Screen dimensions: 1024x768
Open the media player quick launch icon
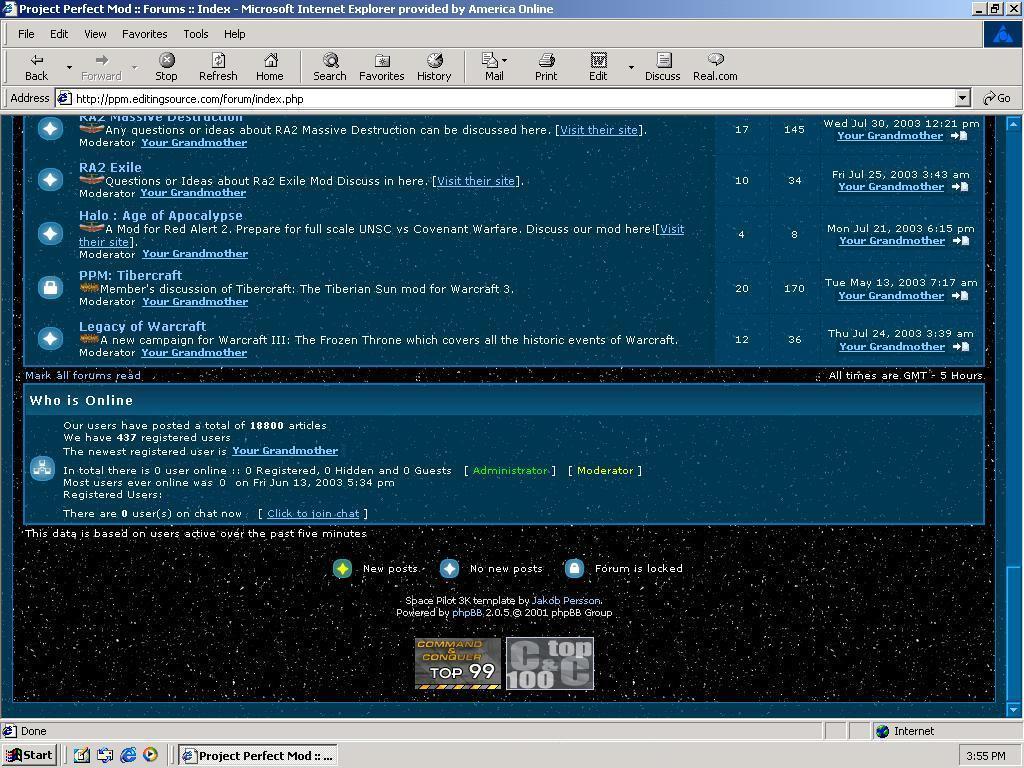(151, 755)
